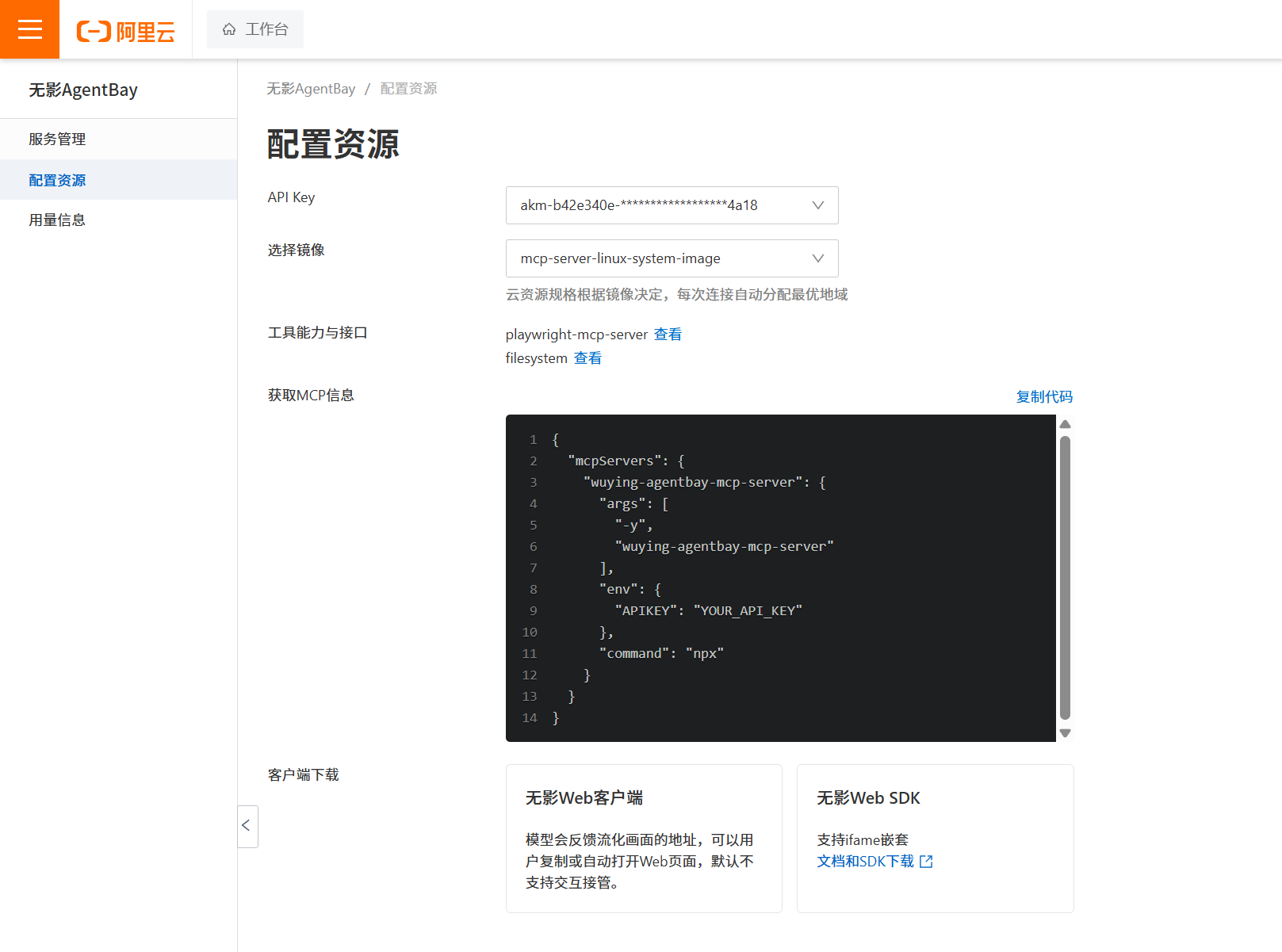
Task: Select 配置资源 sidebar item
Action: coord(118,180)
